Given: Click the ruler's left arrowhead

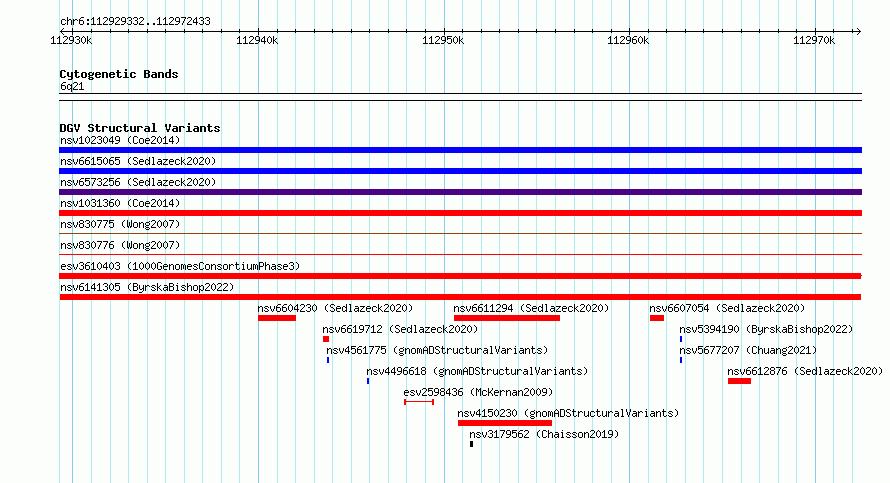Looking at the screenshot, I should point(63,31).
